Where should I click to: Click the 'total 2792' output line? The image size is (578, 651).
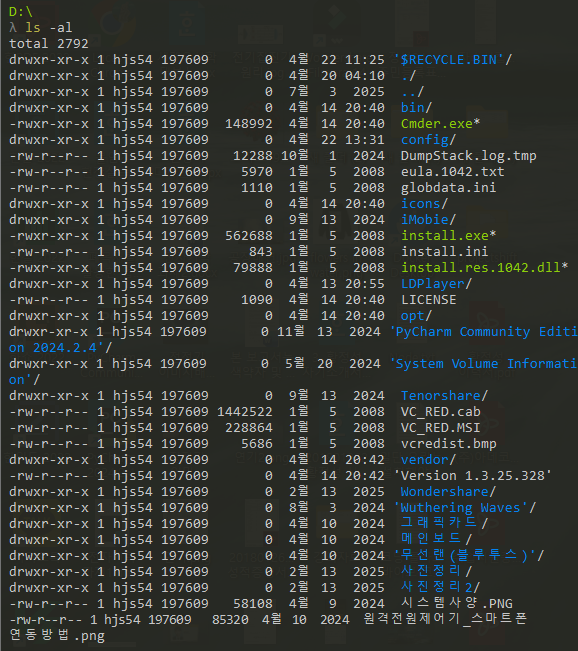point(49,44)
